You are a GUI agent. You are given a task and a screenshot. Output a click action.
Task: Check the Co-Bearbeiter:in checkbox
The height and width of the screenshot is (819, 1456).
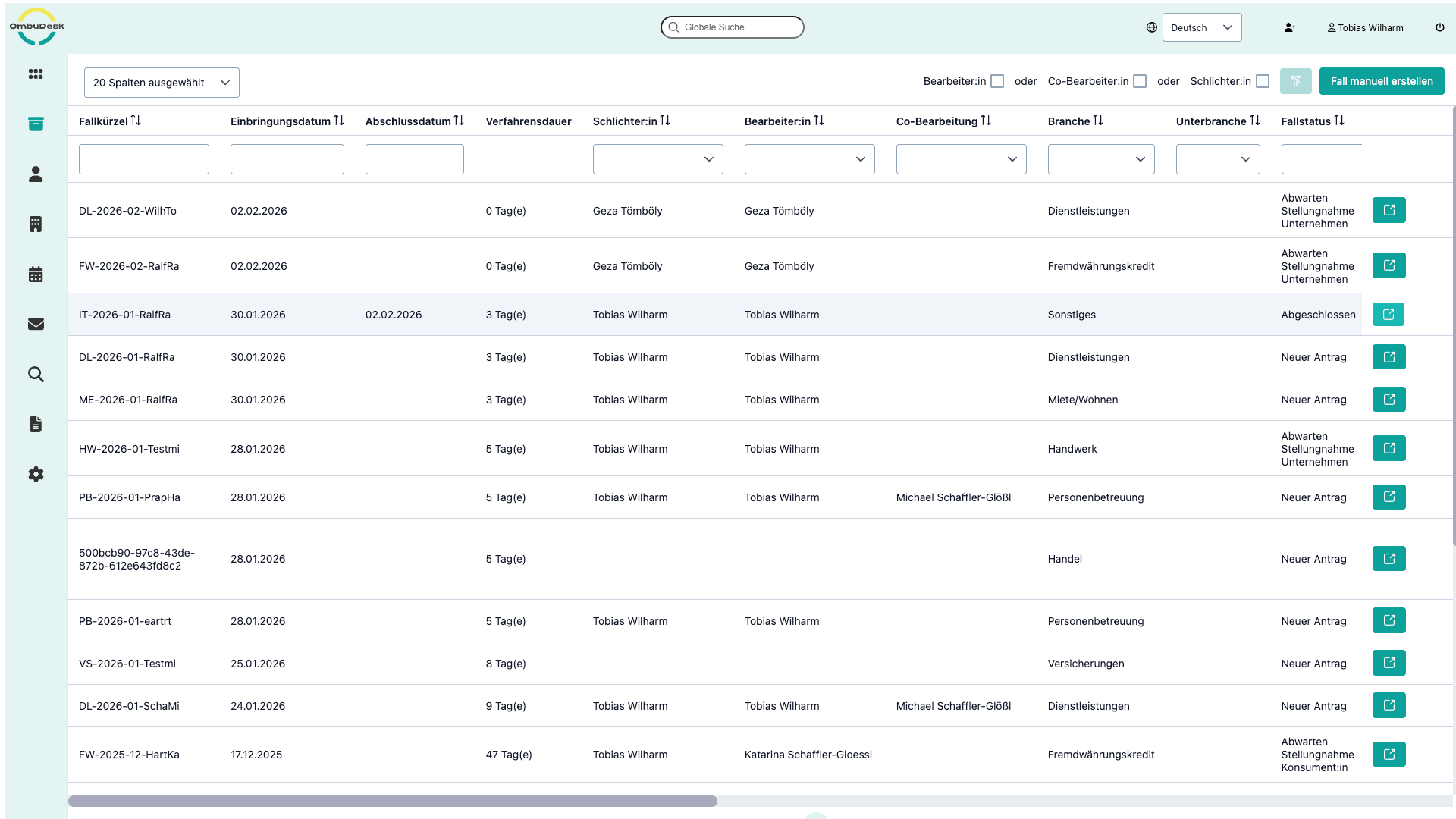coord(1139,81)
